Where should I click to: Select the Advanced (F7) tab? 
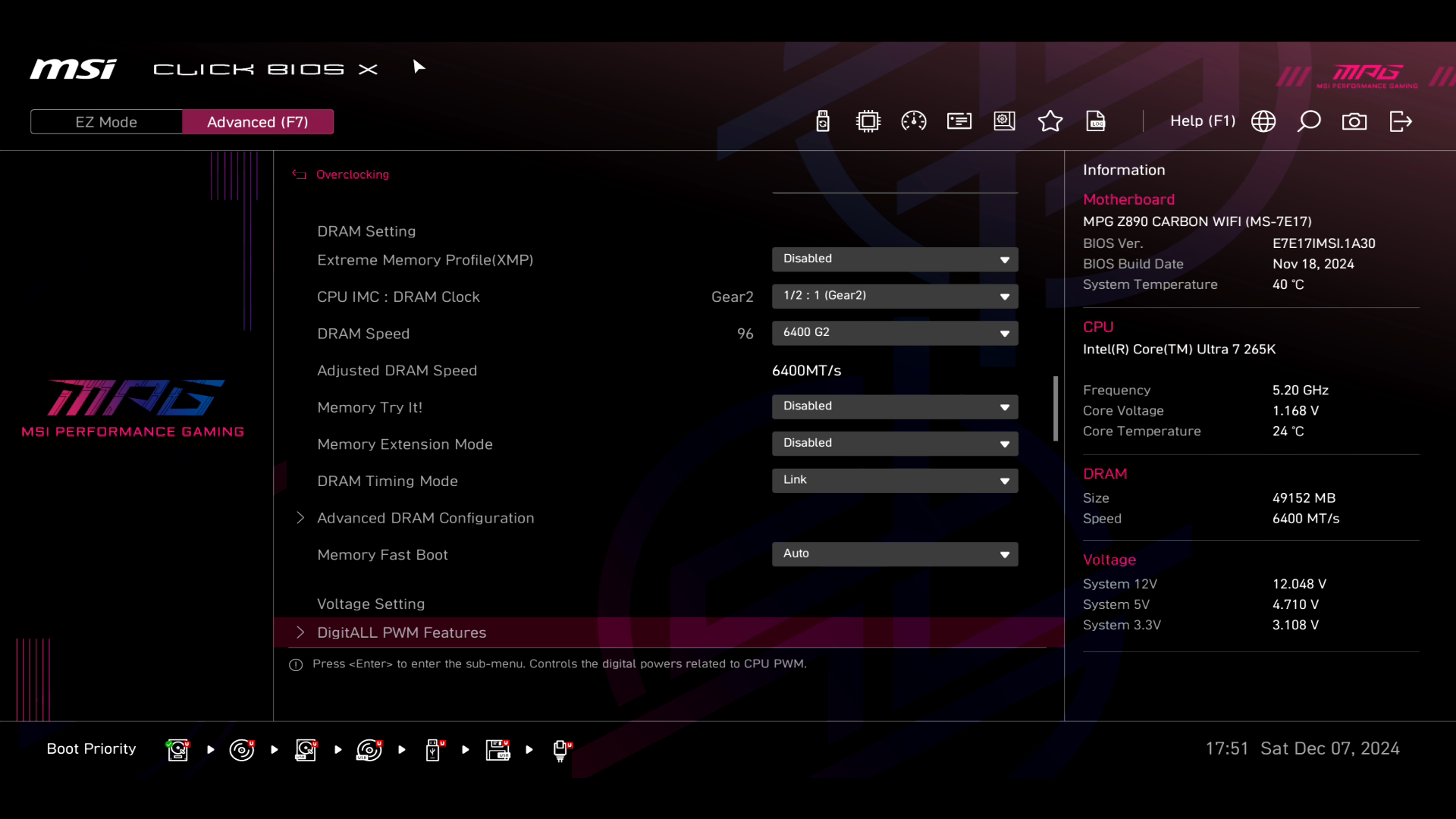[x=258, y=122]
